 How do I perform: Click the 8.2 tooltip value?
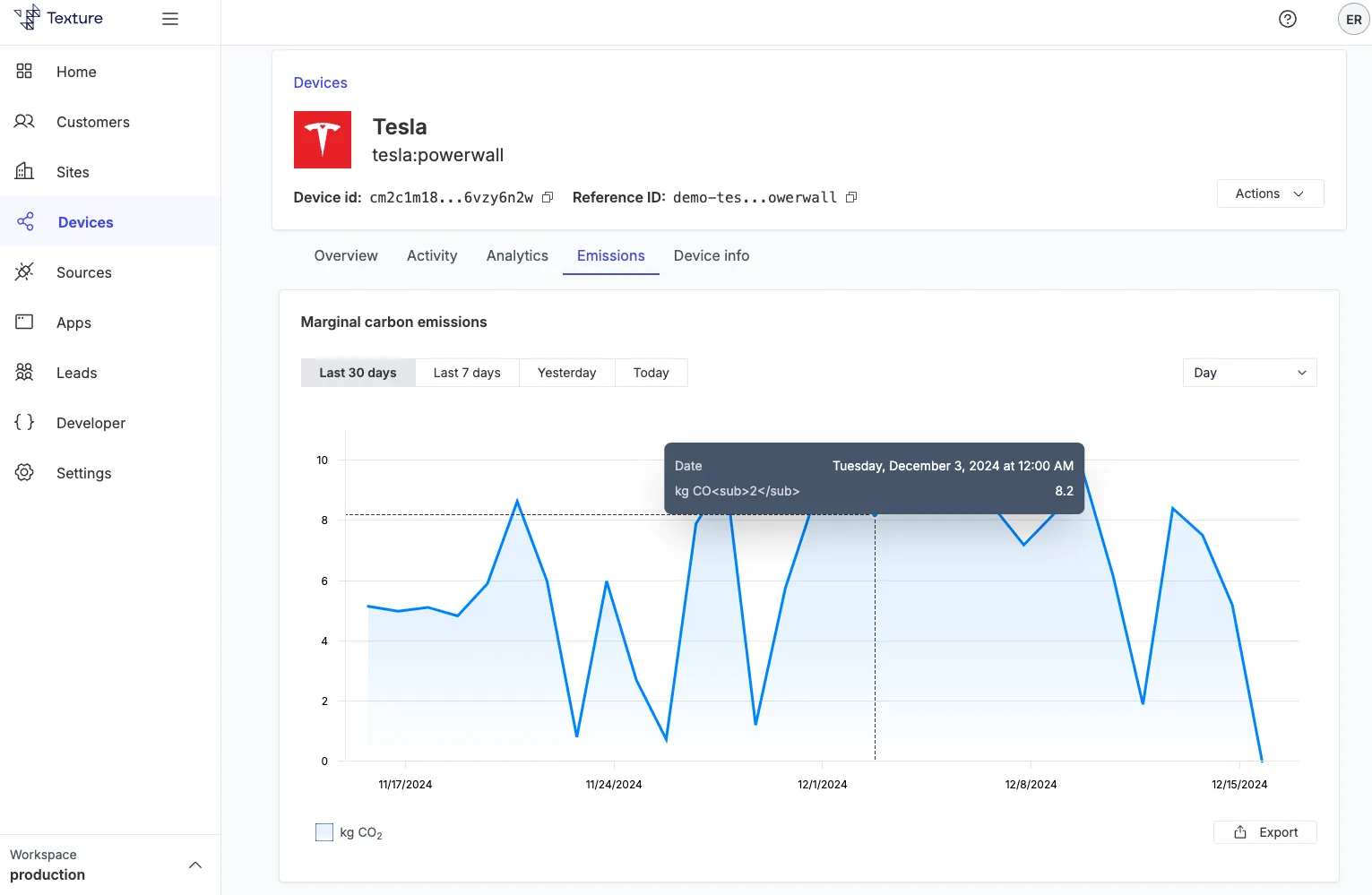click(x=1064, y=491)
